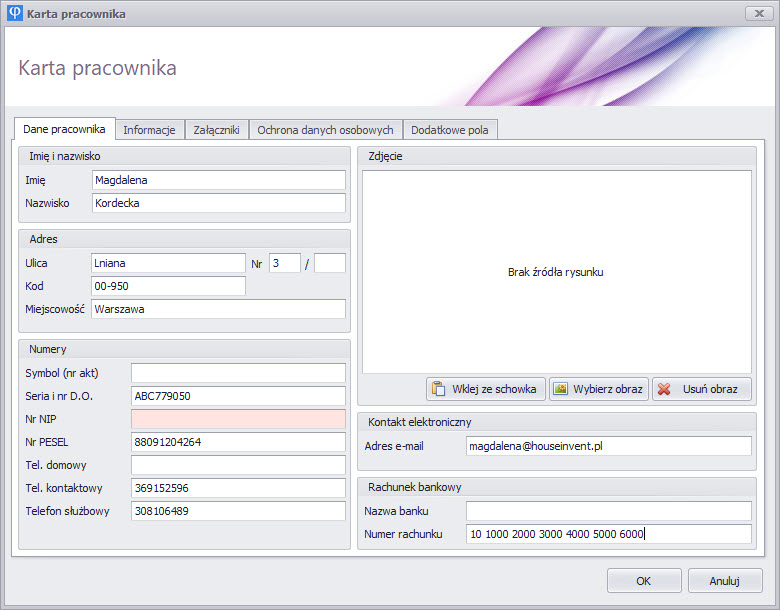
Task: Click the Imię field containing Magdalena
Action: click(x=218, y=180)
